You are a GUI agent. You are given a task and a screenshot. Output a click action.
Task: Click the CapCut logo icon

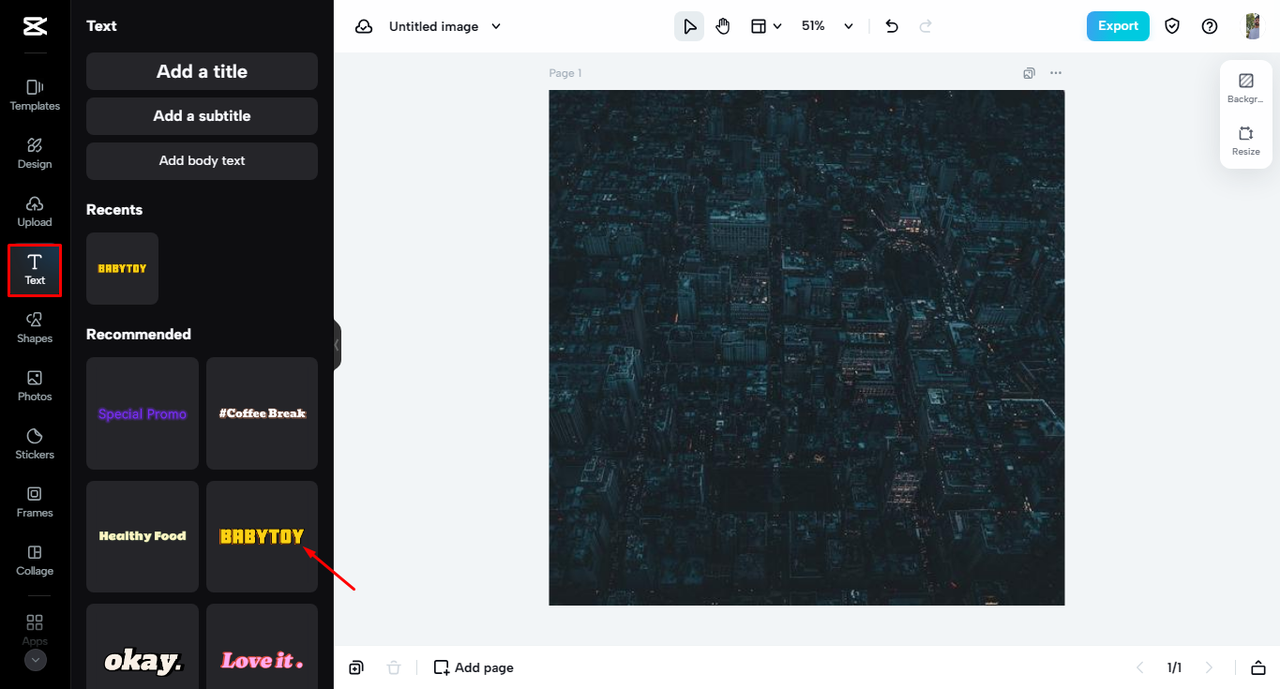tap(35, 26)
